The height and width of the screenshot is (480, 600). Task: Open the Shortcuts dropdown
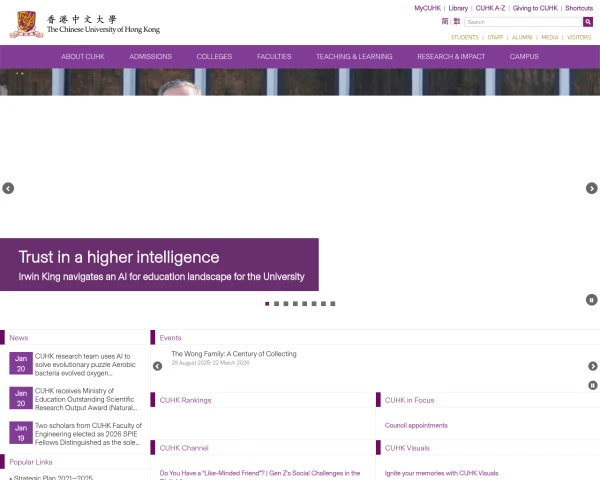pyautogui.click(x=578, y=8)
